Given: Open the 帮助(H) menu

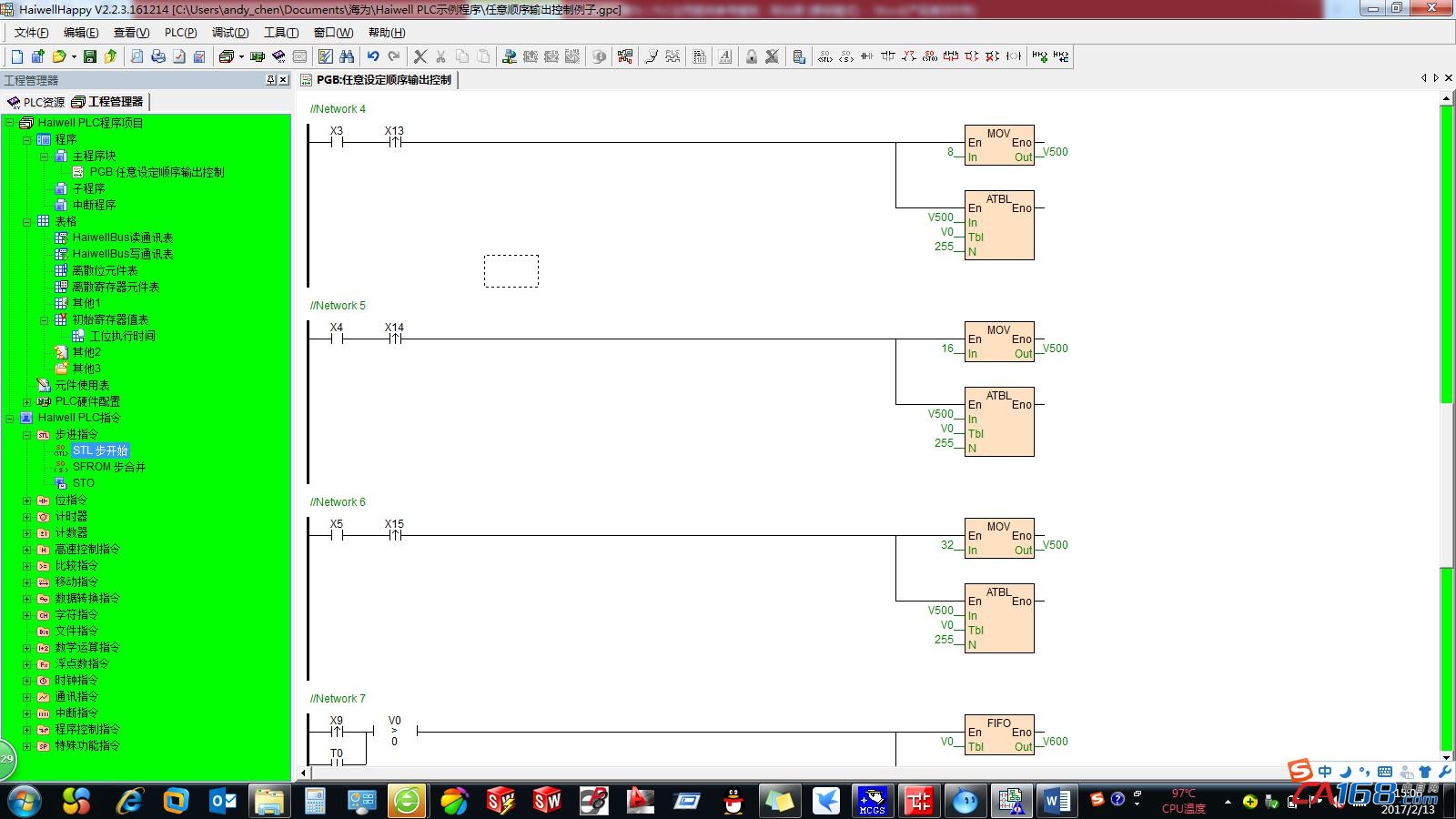Looking at the screenshot, I should (387, 33).
